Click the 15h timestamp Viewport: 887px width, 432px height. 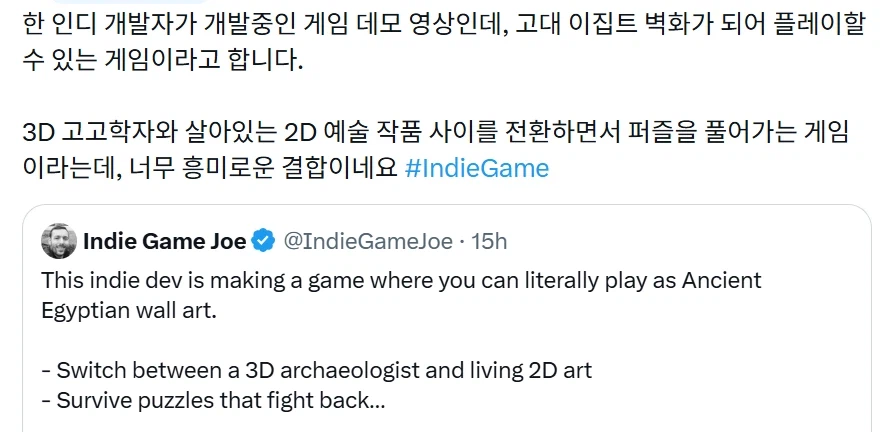coord(490,240)
